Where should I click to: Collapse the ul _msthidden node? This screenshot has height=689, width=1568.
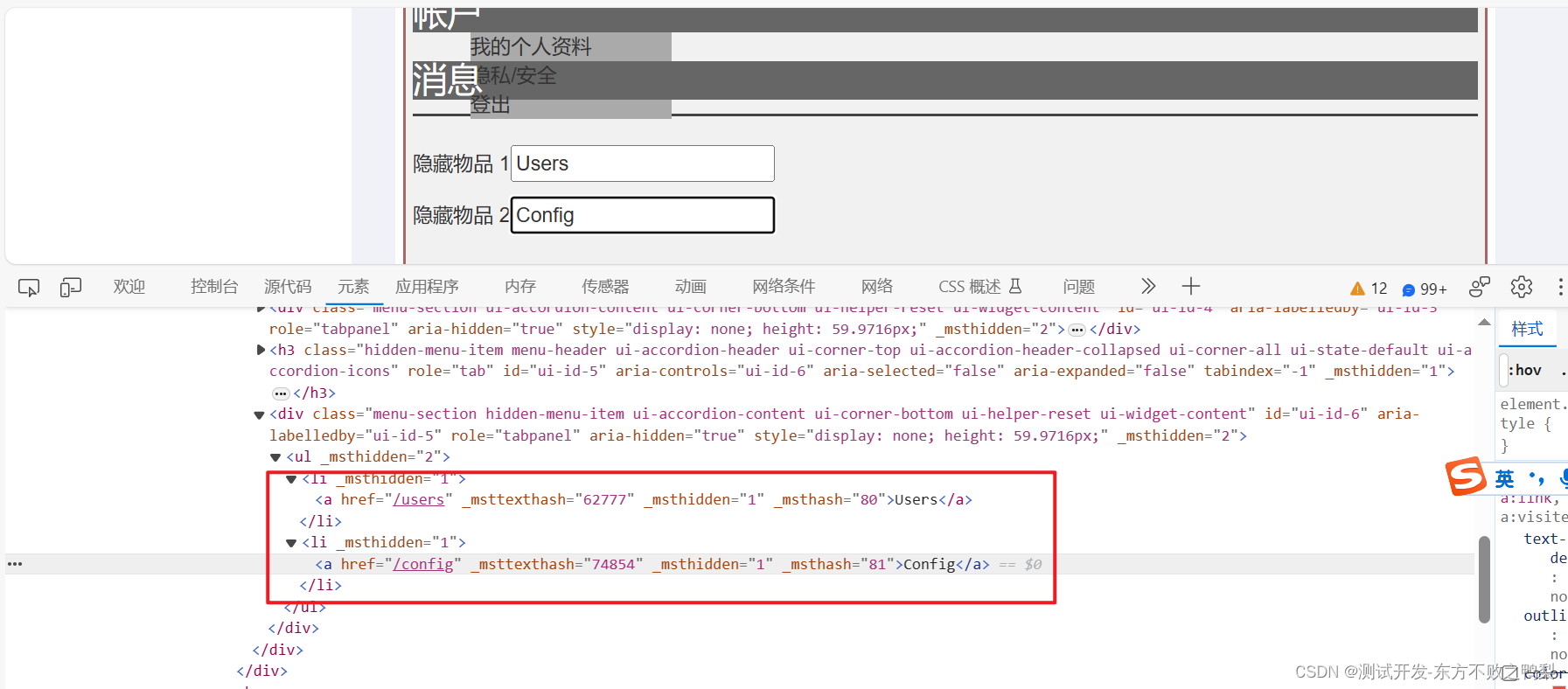click(x=275, y=457)
